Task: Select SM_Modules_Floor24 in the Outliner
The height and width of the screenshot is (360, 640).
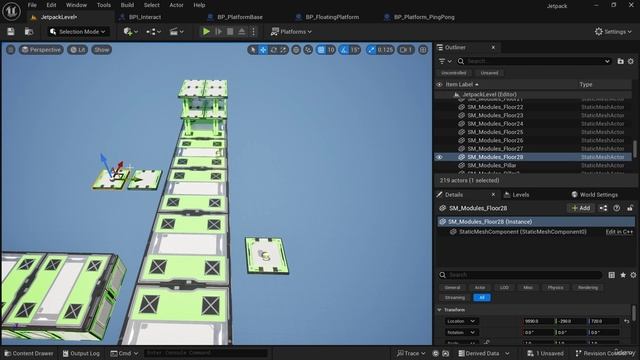Action: click(495, 124)
